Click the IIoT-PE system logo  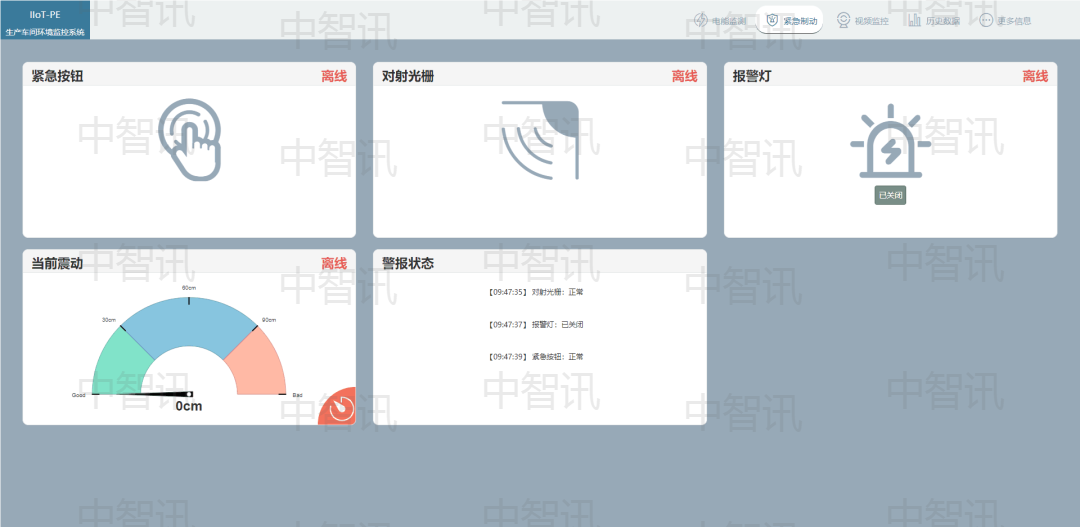(45, 20)
